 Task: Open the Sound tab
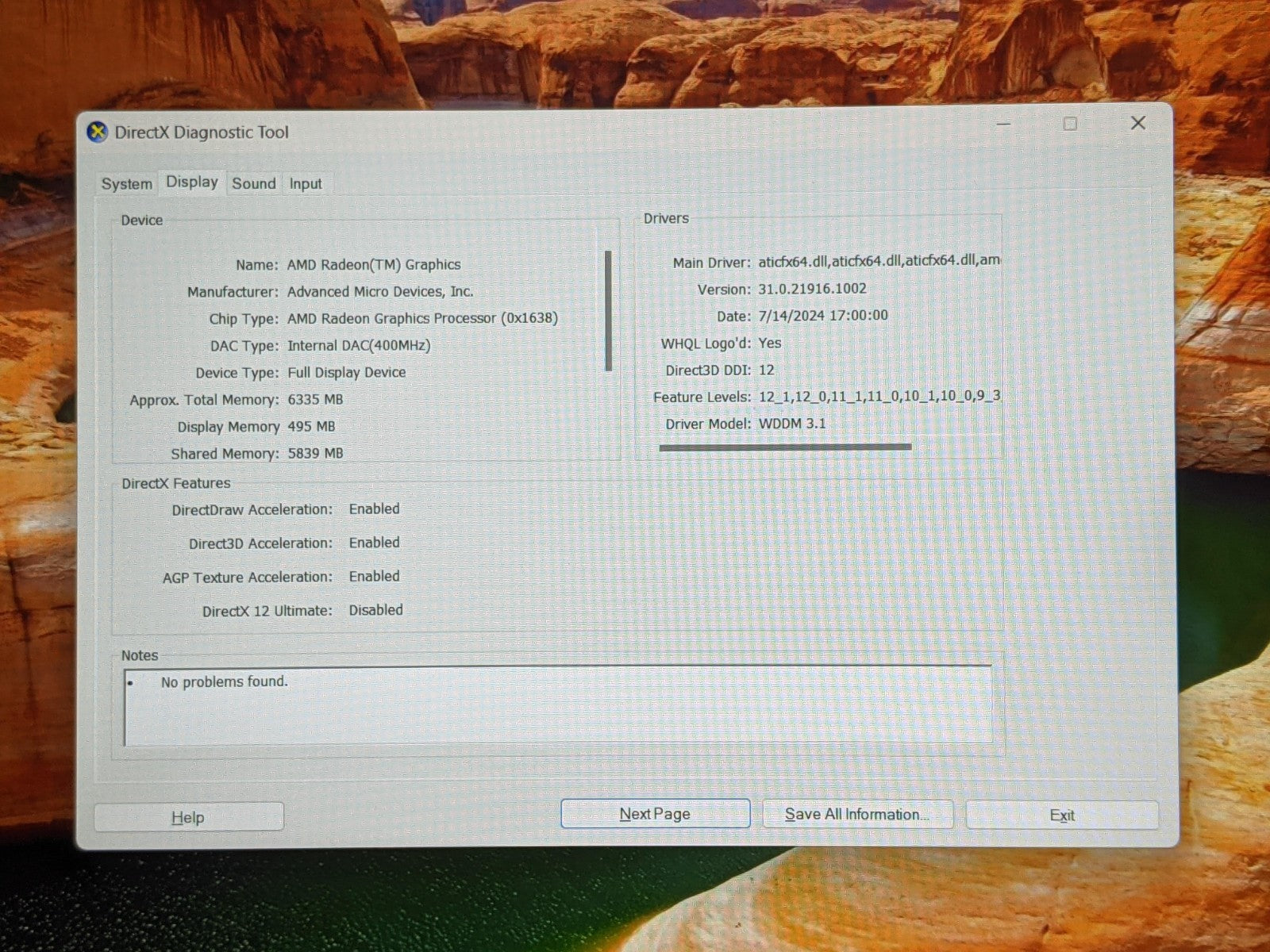[x=253, y=184]
